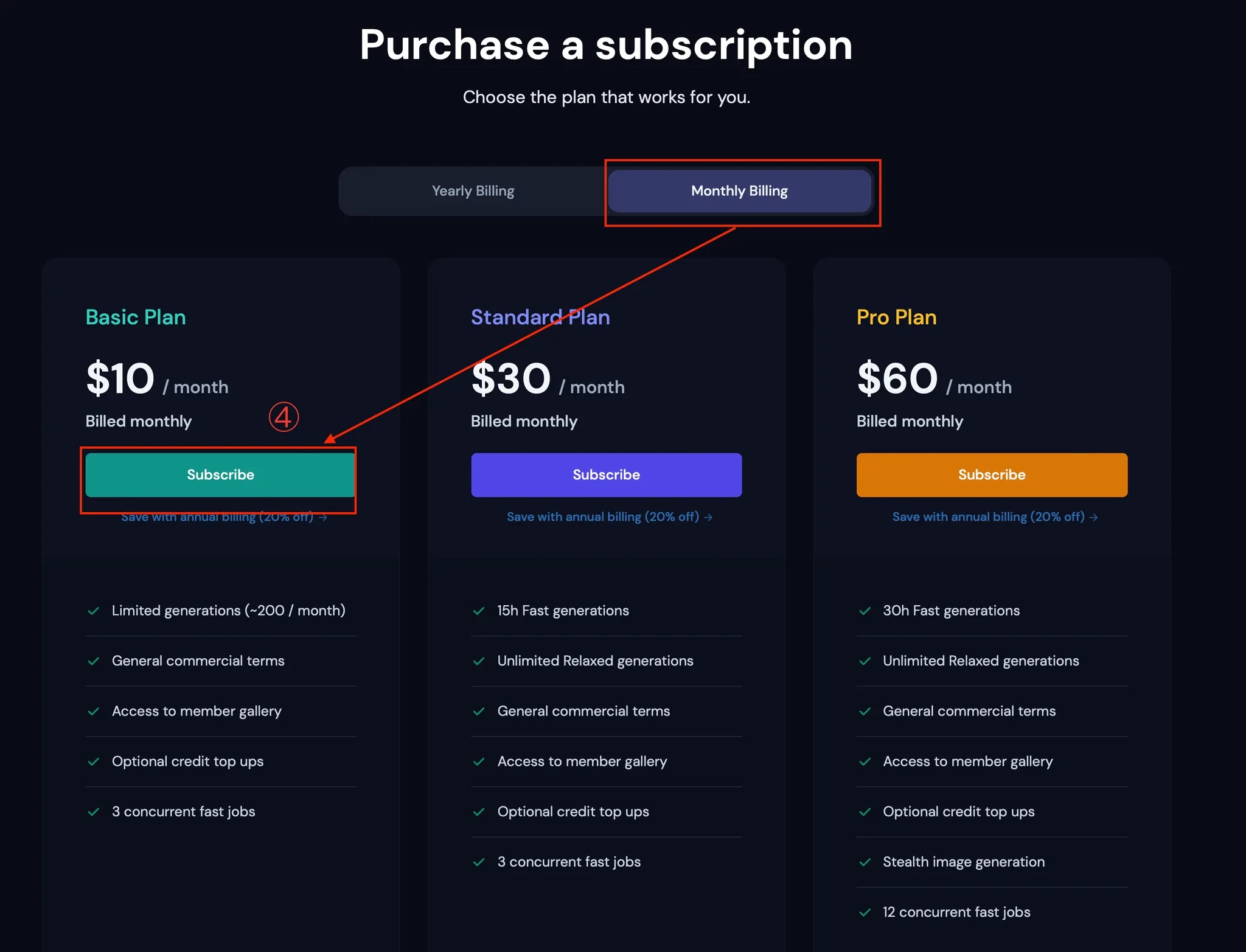Switch to Yearly Billing
This screenshot has width=1246, height=952.
473,191
